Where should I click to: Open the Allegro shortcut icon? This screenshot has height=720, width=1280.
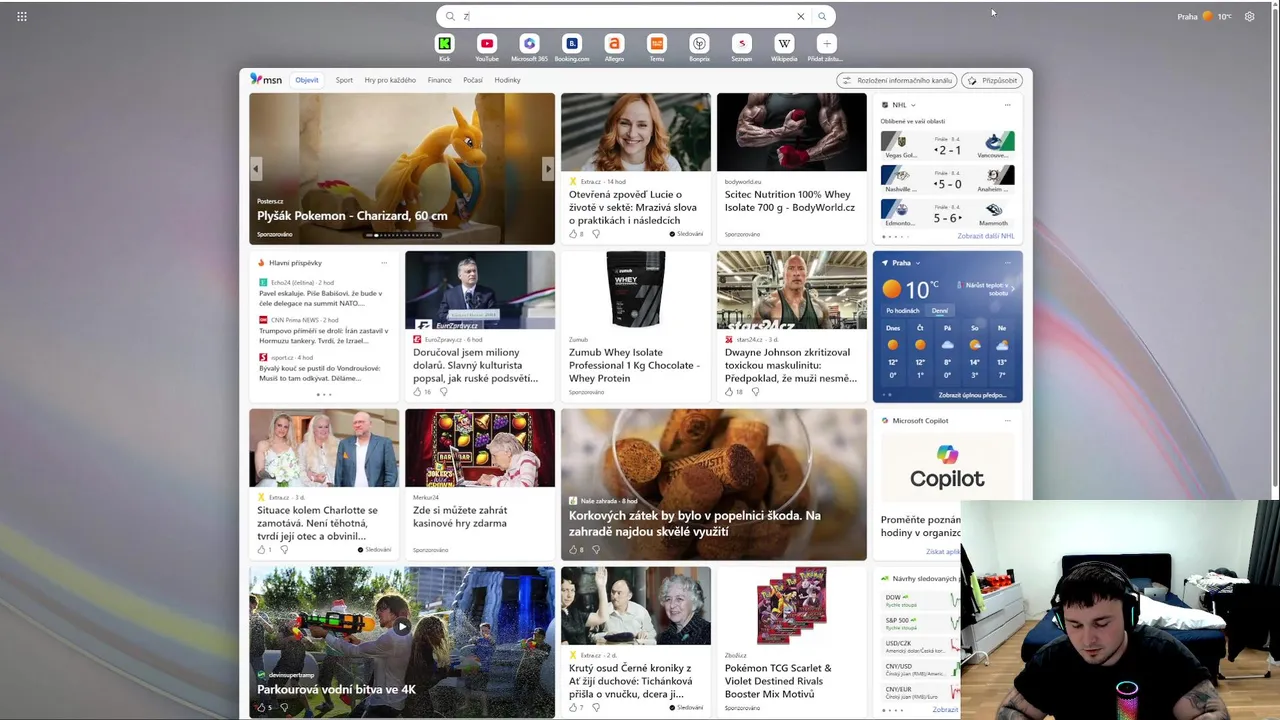point(614,43)
